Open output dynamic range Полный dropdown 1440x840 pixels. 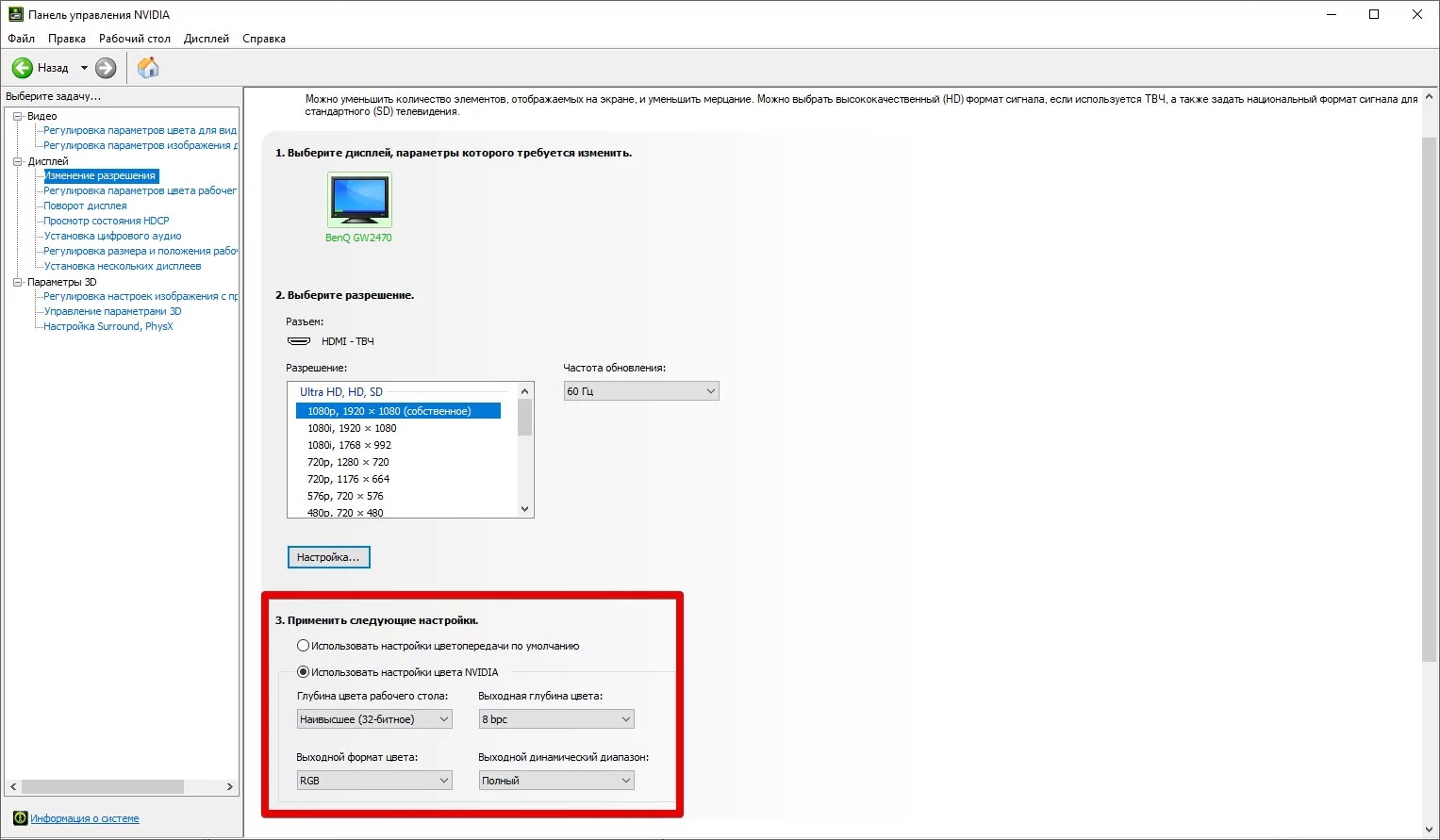556,781
